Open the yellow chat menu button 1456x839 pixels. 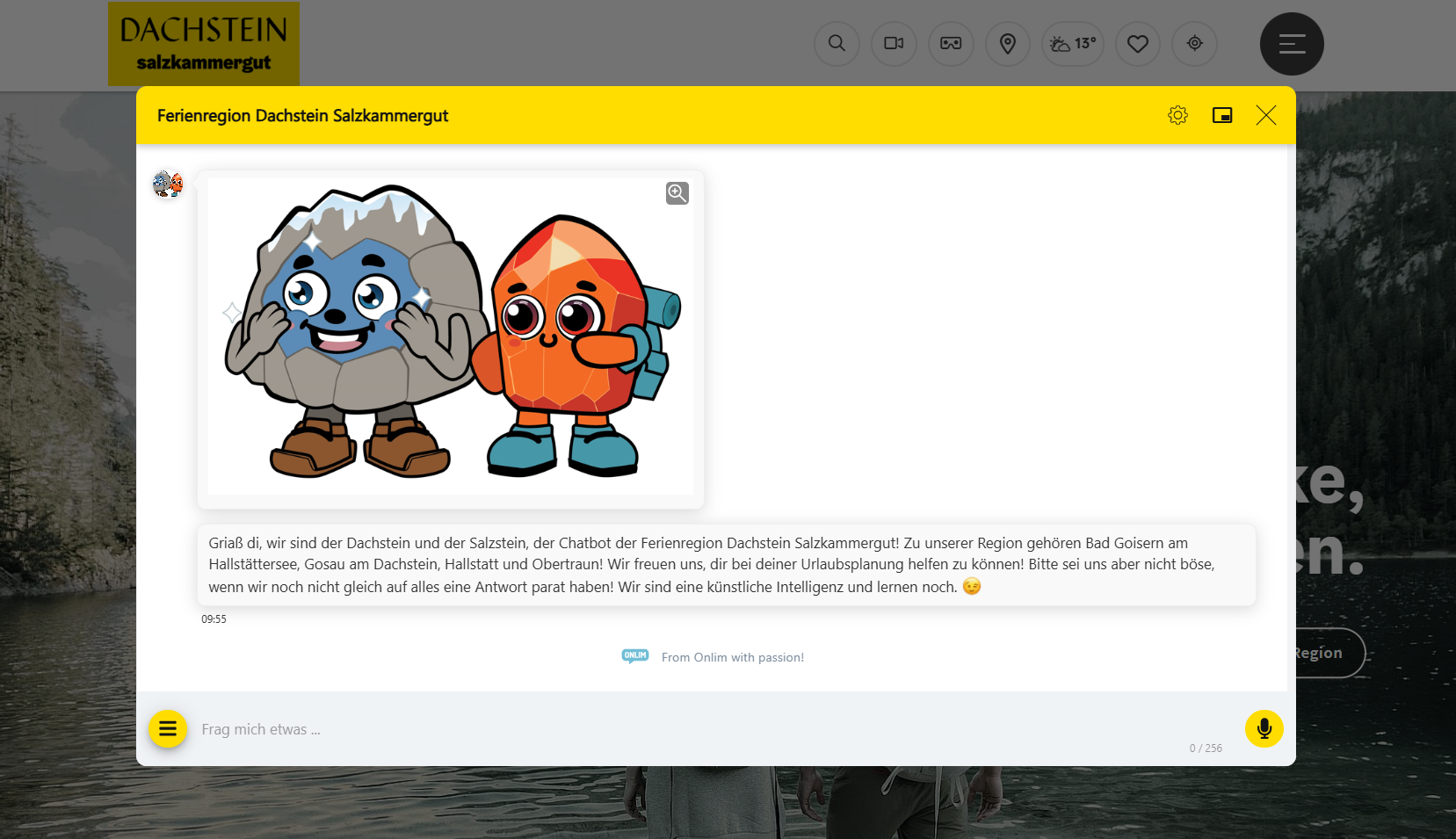point(168,729)
